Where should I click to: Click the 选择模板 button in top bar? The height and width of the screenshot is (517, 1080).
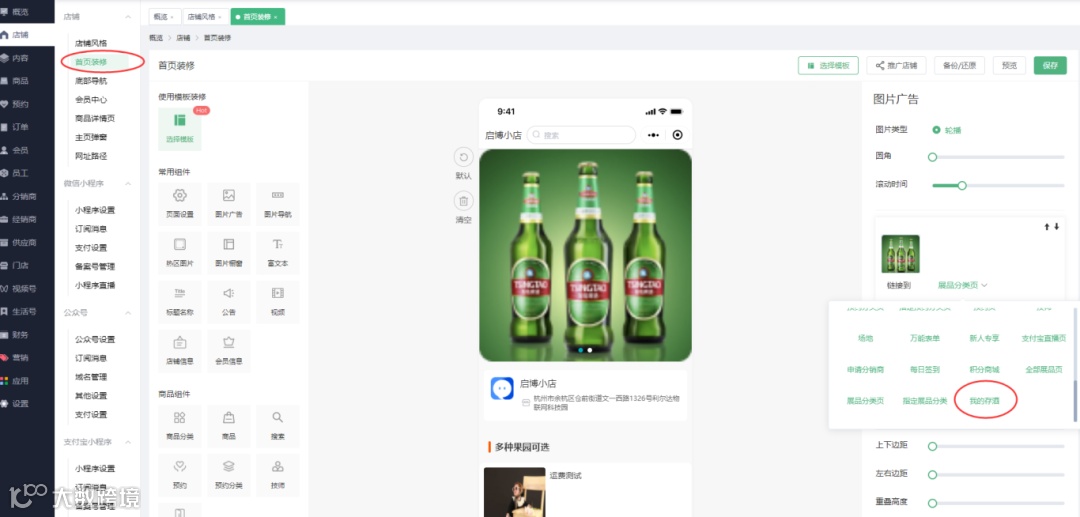point(829,65)
